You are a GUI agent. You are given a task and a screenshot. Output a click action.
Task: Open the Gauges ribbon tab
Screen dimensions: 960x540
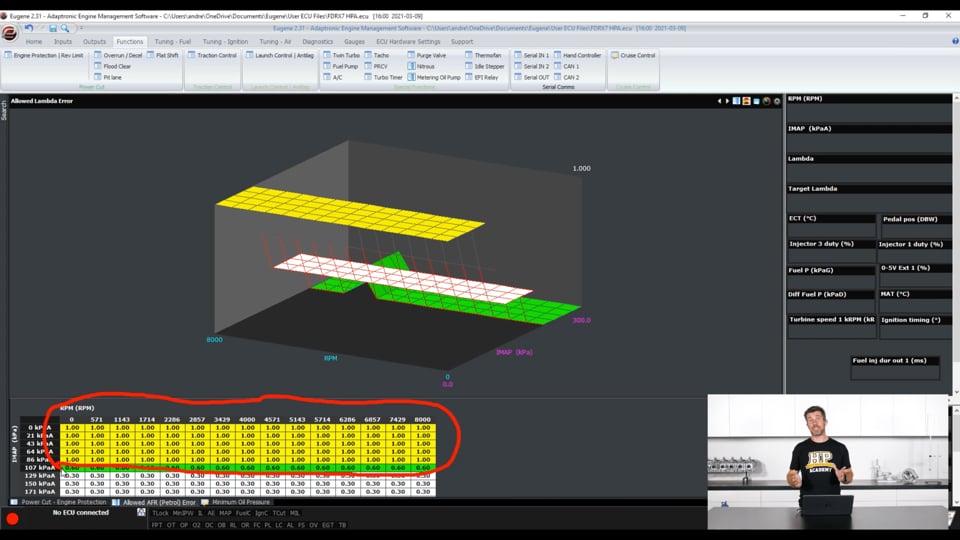[354, 42]
